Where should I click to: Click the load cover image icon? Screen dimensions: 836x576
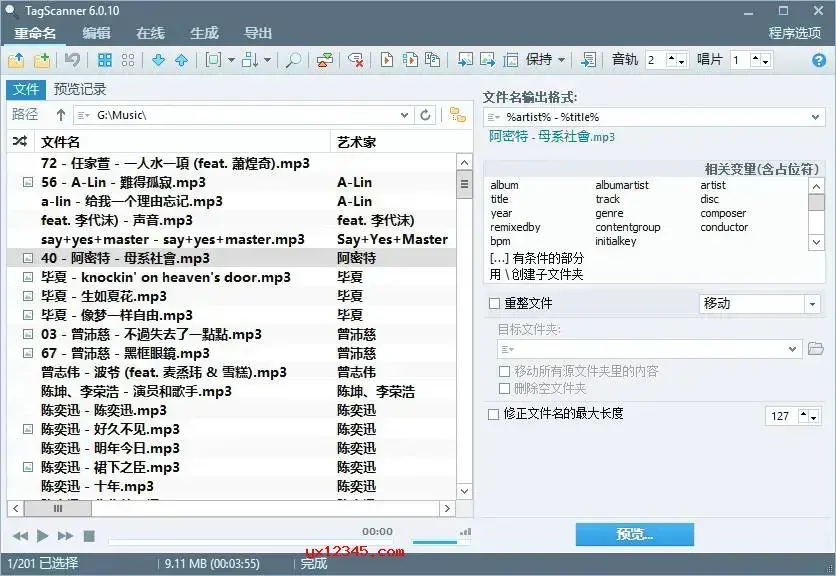[x=465, y=60]
